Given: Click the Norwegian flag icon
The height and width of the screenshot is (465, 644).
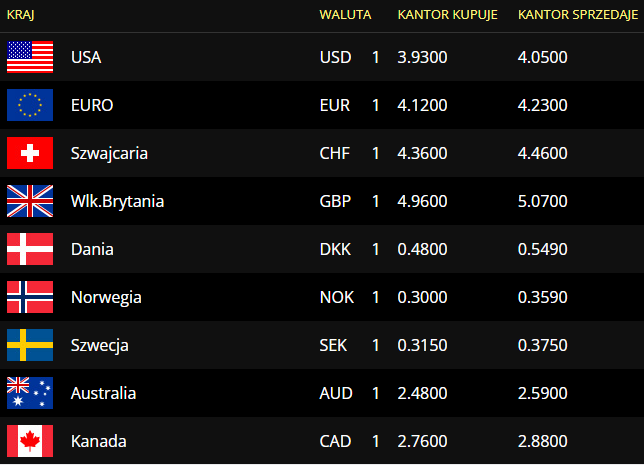Looking at the screenshot, I should [30, 297].
